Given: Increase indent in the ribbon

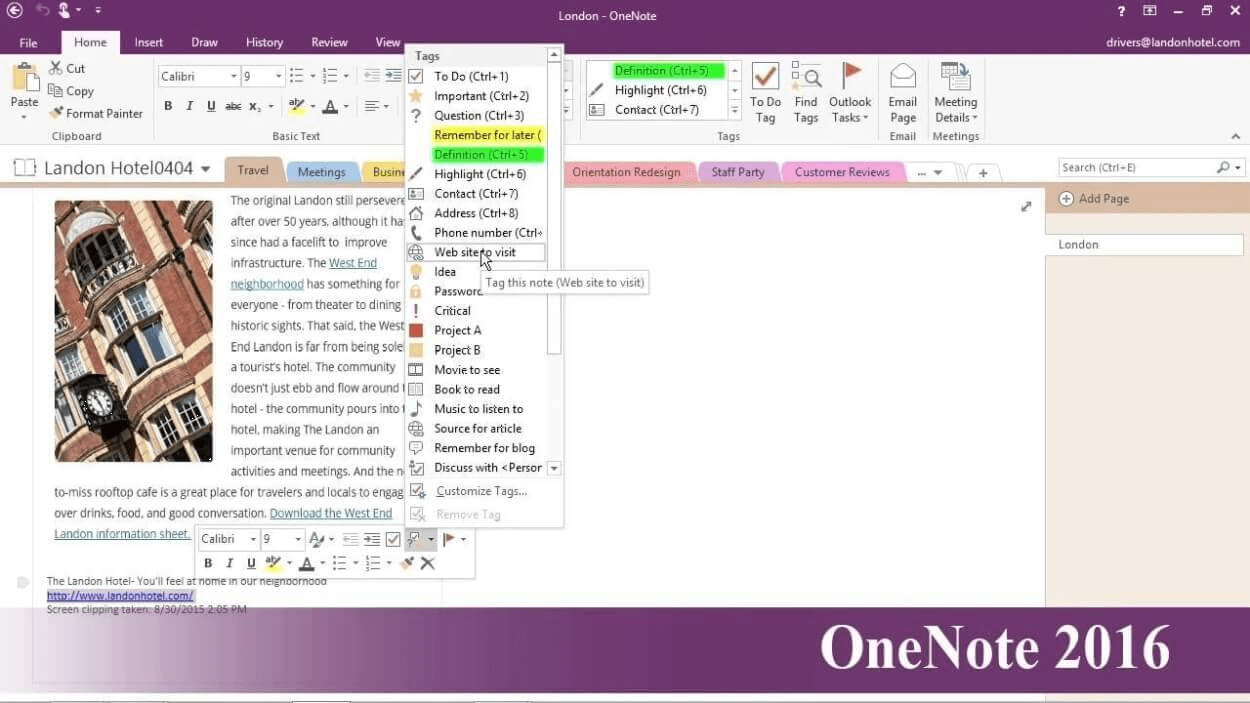Looking at the screenshot, I should 391,76.
